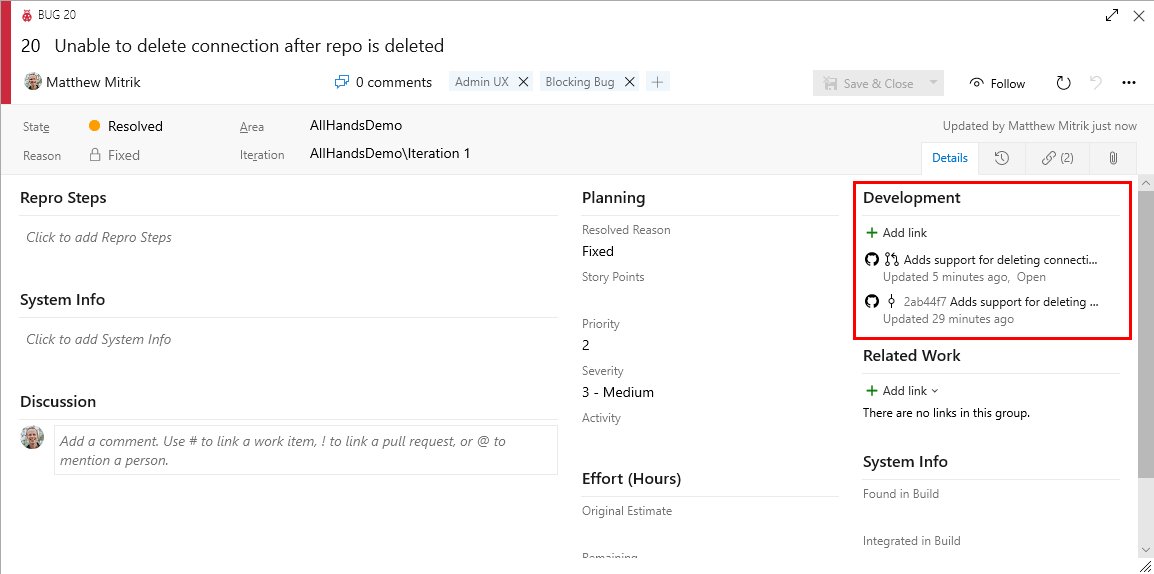This screenshot has width=1154, height=574.
Task: Open the comments discussion icon
Action: [341, 82]
